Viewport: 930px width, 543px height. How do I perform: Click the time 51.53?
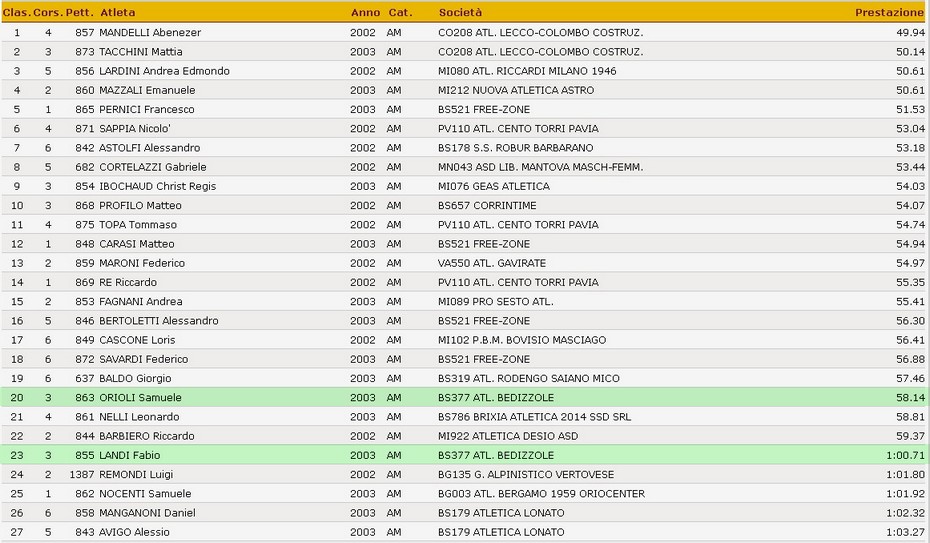click(x=910, y=110)
